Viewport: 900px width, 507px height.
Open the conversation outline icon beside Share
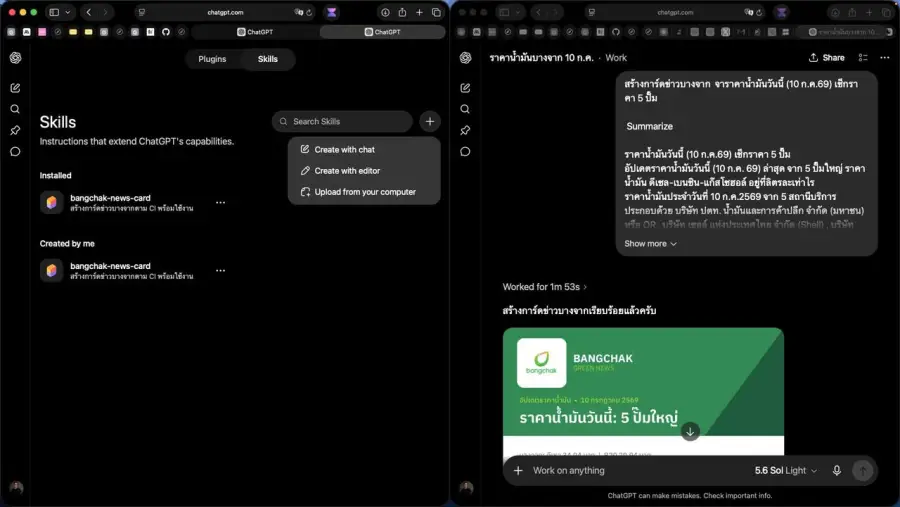(863, 57)
